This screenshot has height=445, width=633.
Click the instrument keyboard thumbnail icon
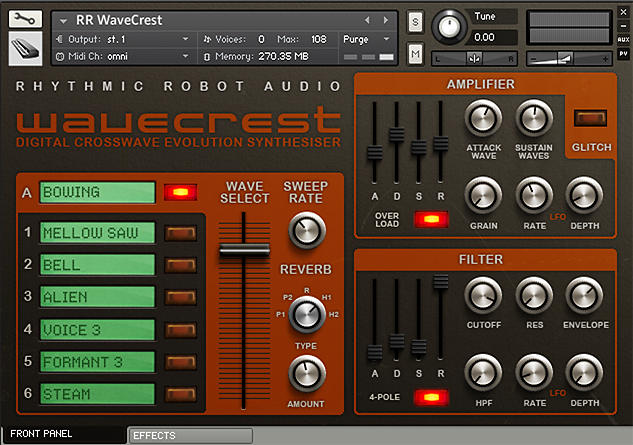(25, 48)
